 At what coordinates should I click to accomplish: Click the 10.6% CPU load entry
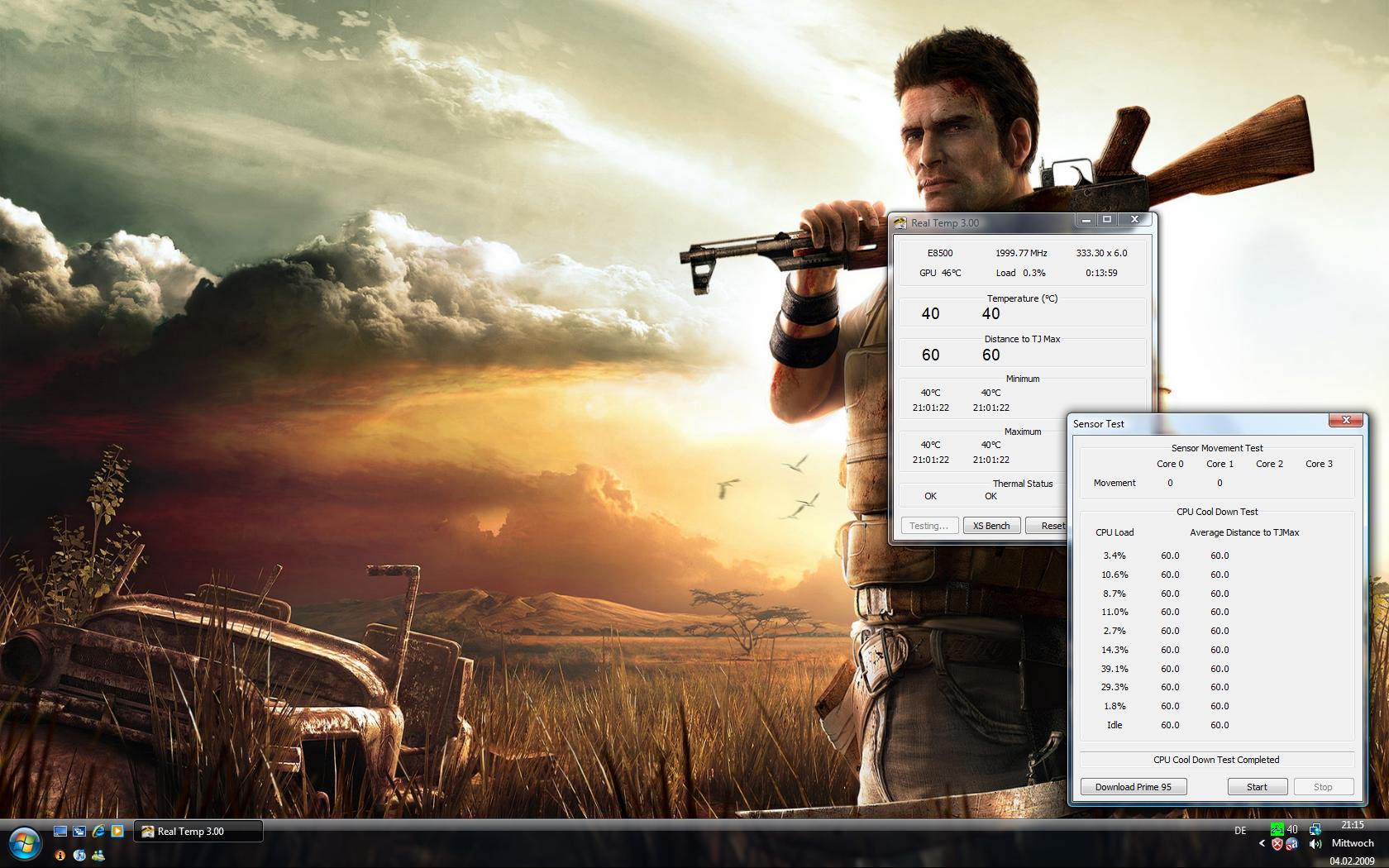coord(1115,575)
